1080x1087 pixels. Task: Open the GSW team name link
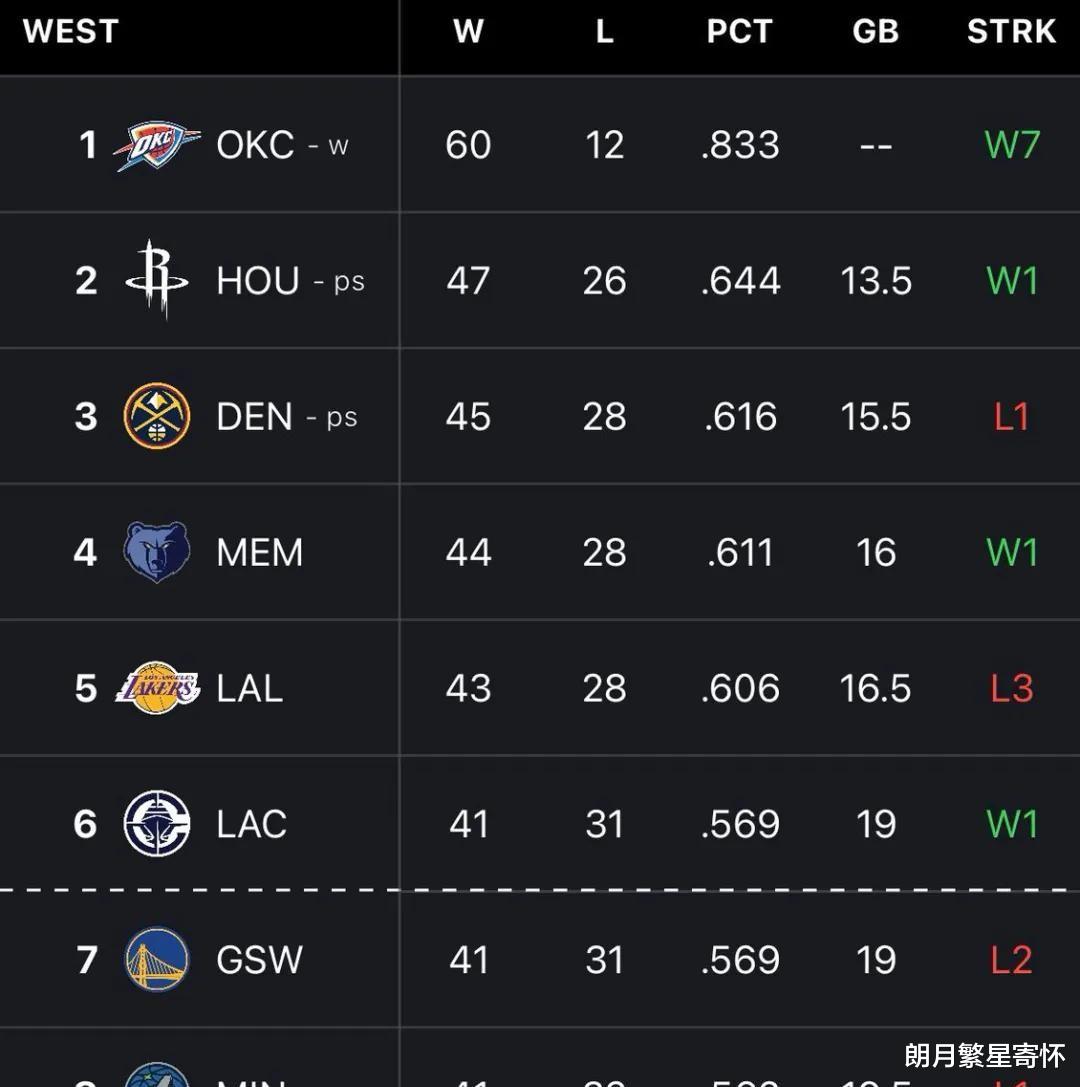259,960
